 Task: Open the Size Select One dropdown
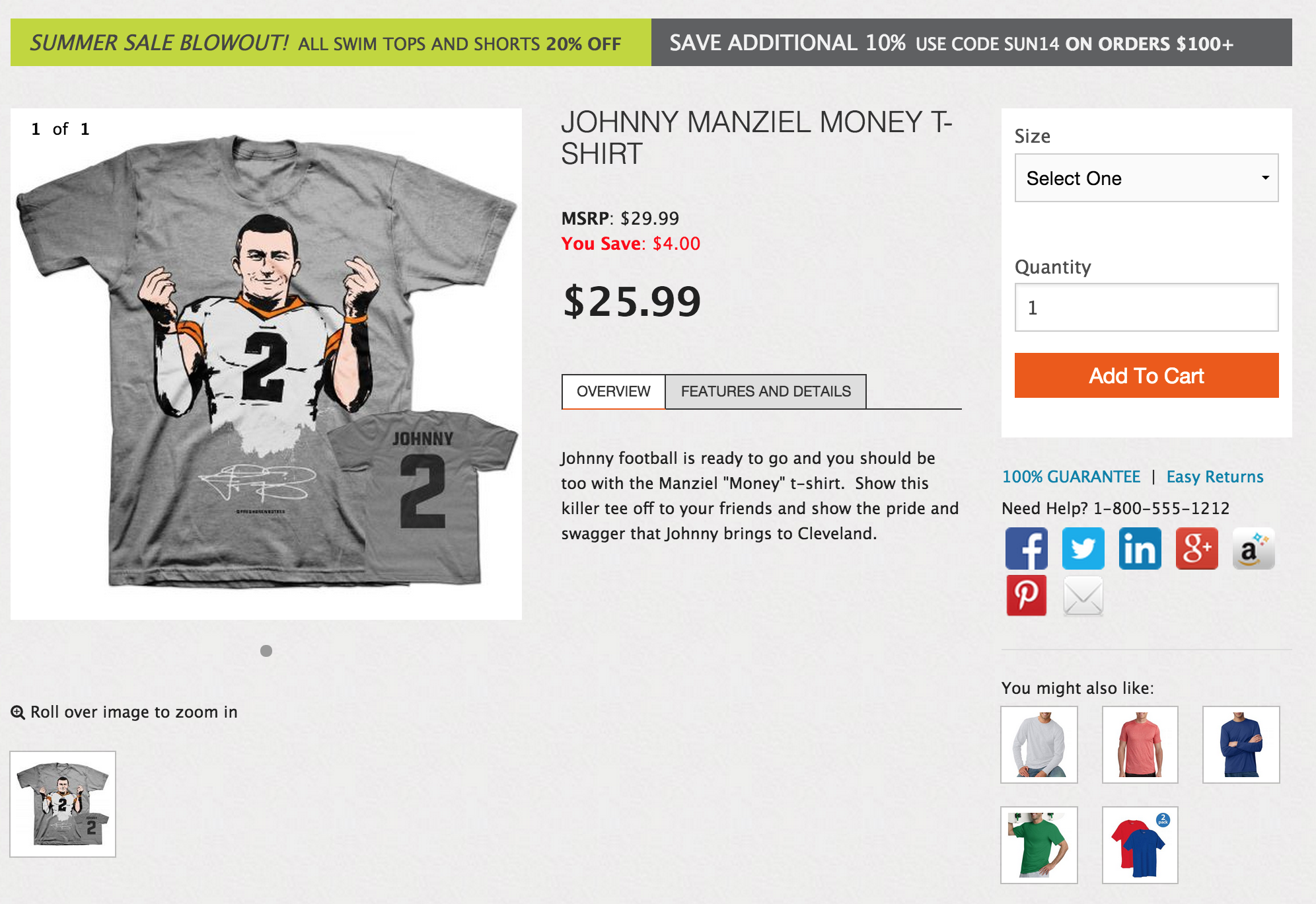click(1146, 178)
